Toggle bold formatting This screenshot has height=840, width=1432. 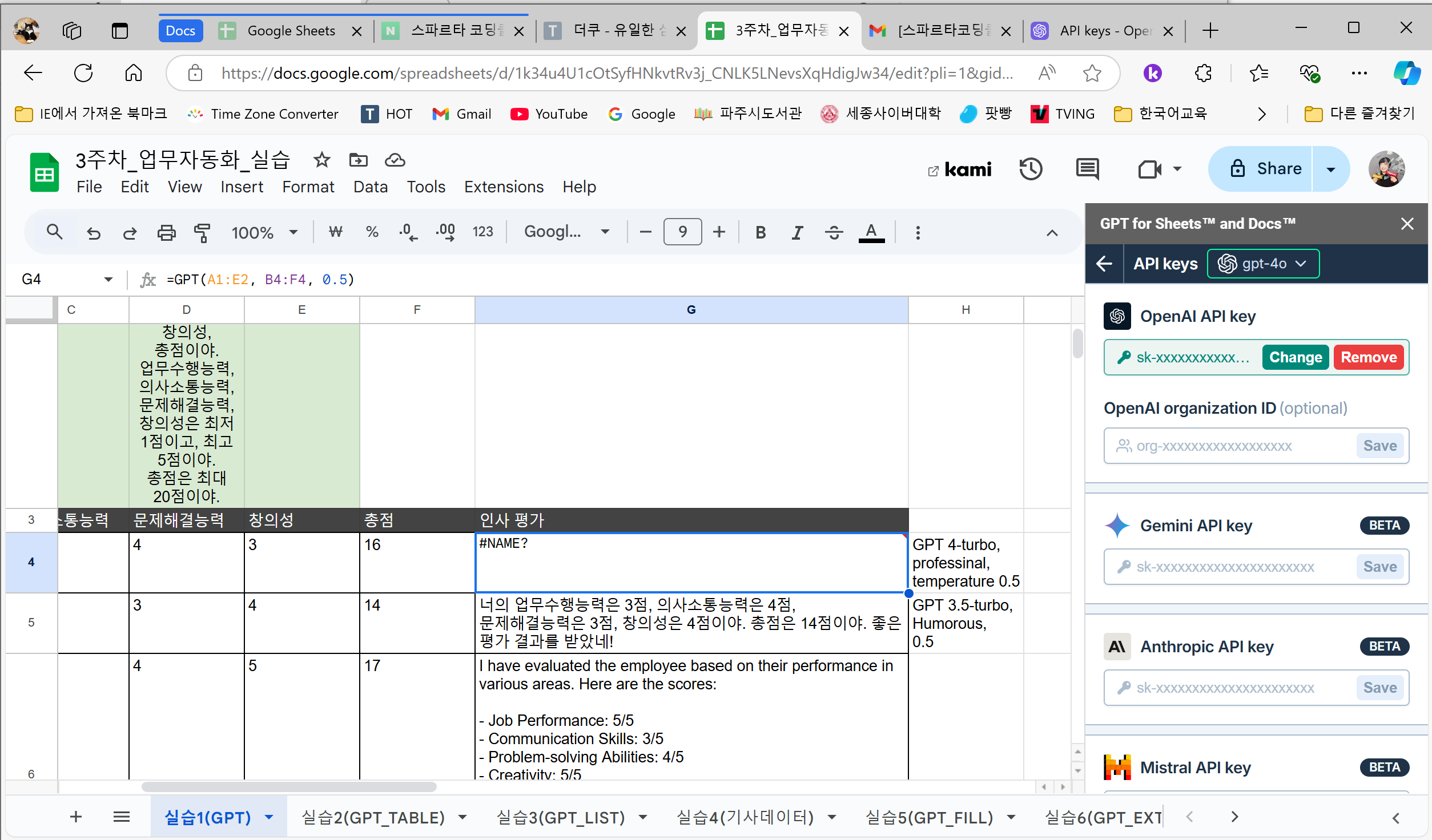click(761, 232)
